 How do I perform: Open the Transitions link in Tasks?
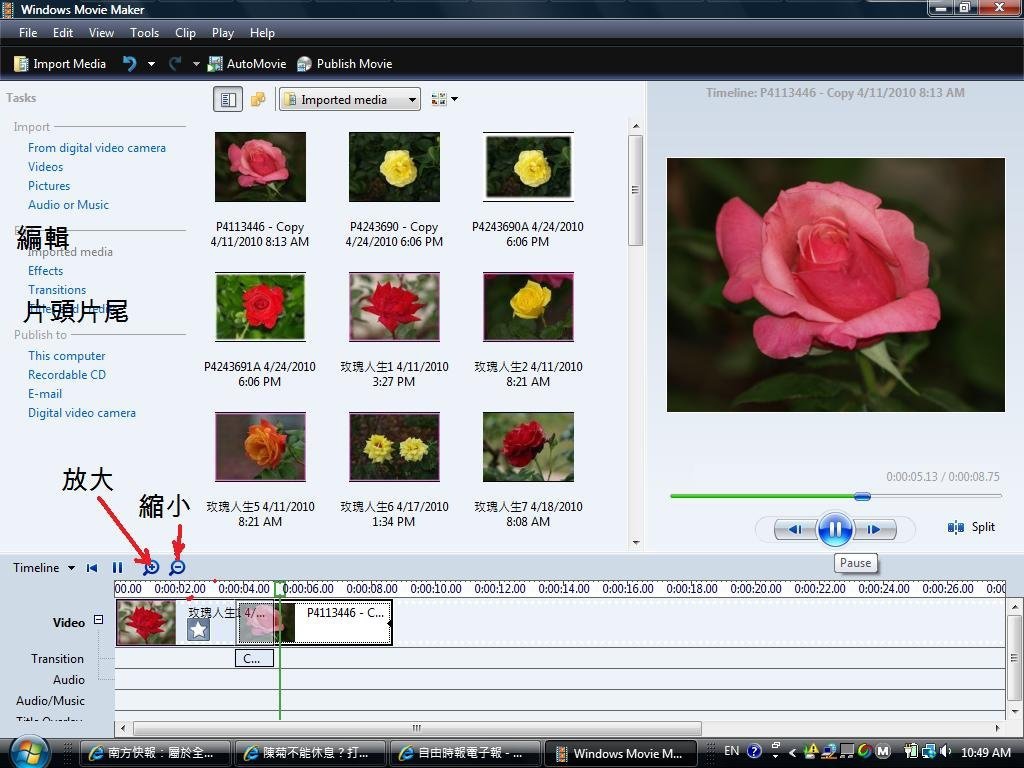(x=57, y=289)
